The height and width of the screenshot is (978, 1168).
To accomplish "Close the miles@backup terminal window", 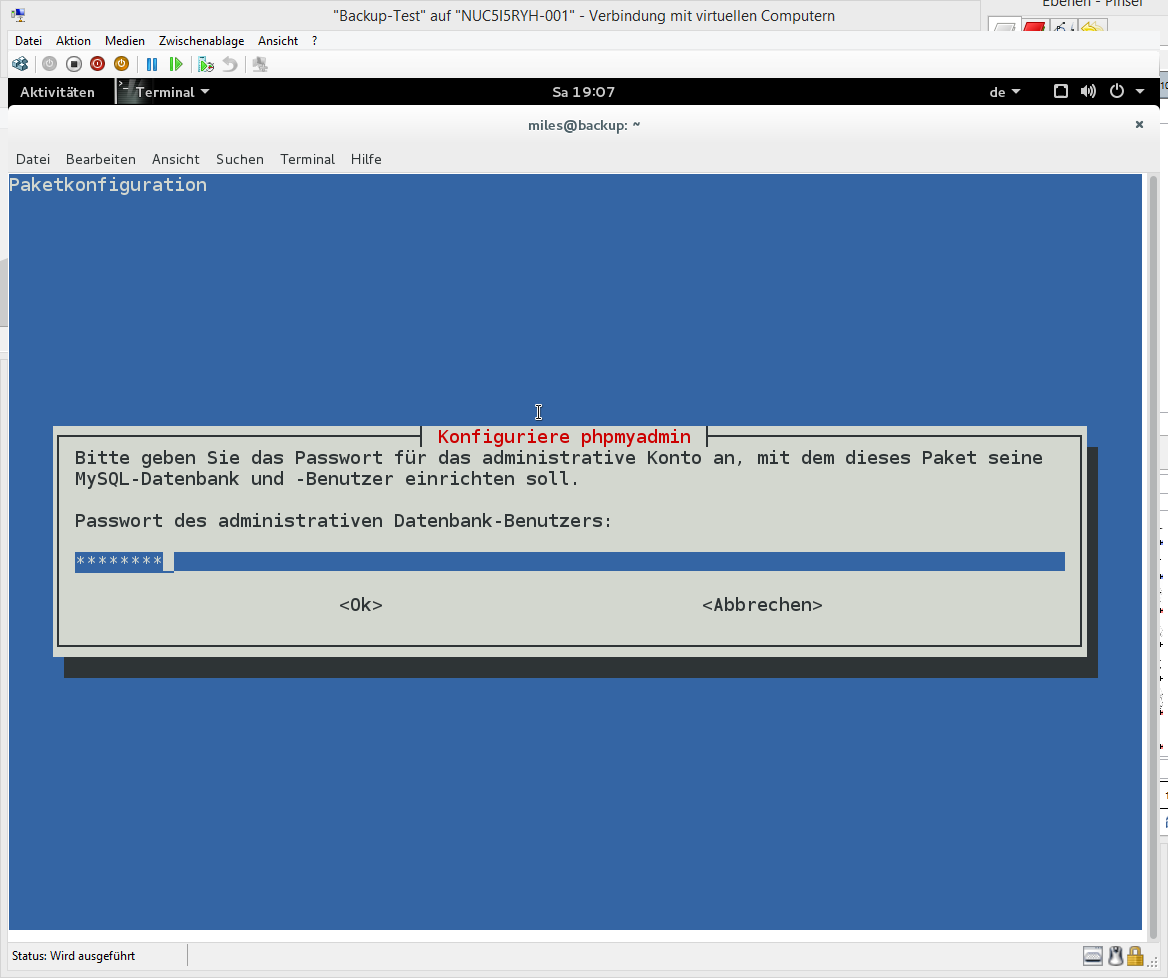I will tap(1139, 125).
